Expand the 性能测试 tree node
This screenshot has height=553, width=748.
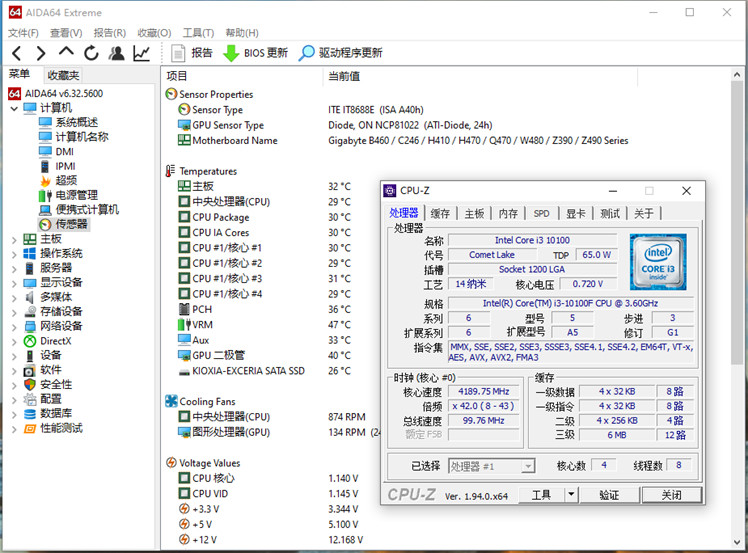14,428
